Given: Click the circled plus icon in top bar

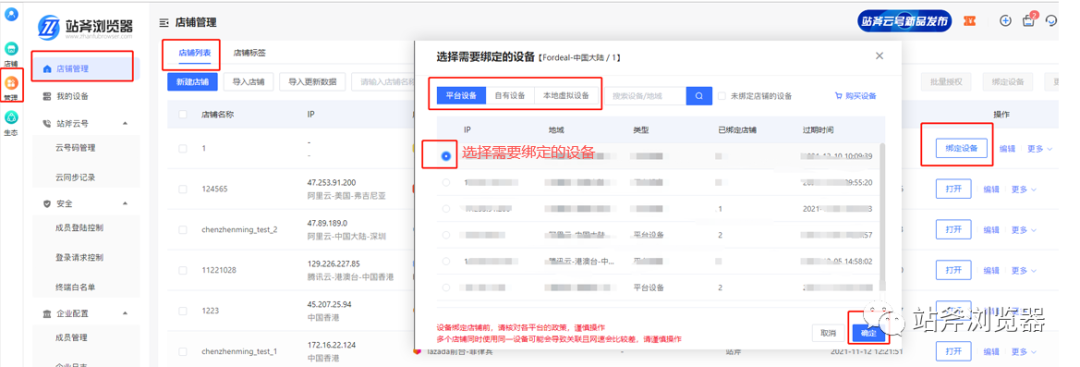Looking at the screenshot, I should coord(1005,21).
